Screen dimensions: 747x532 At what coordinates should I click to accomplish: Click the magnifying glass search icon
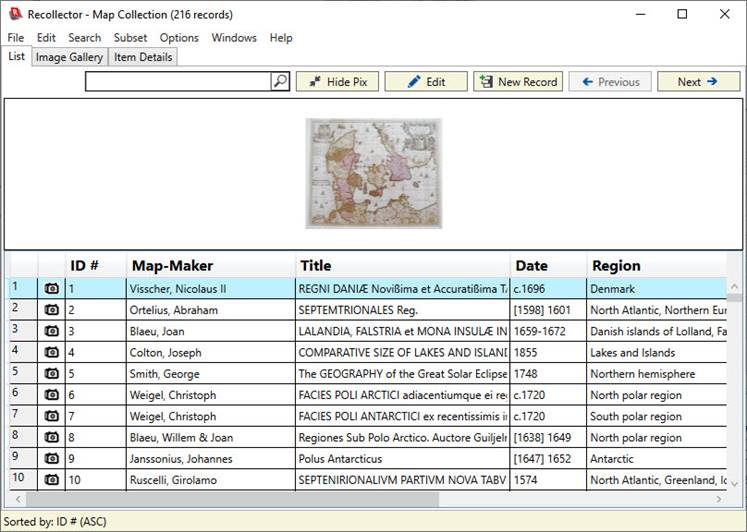(280, 81)
